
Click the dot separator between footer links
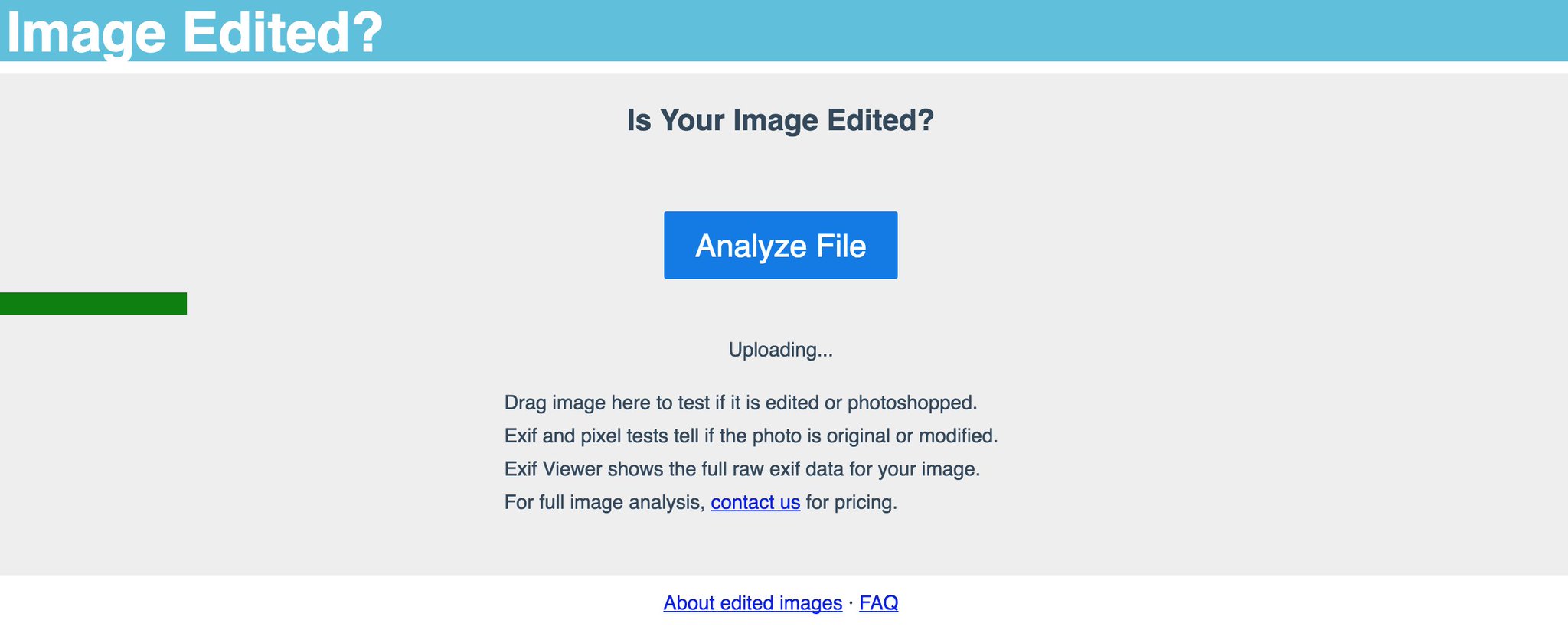(851, 603)
